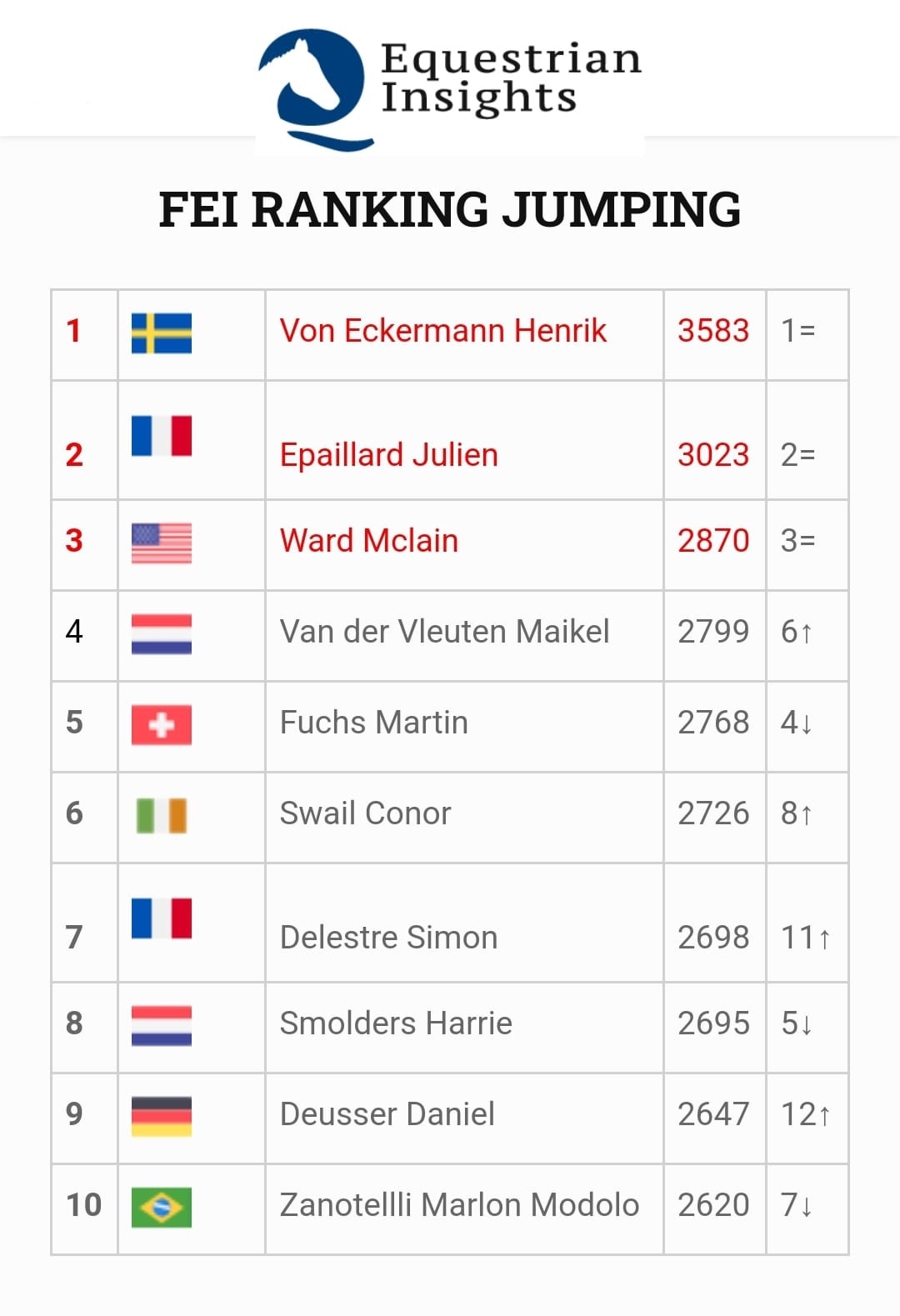Click the United States flag icon
The image size is (900, 1316).
pyautogui.click(x=162, y=543)
